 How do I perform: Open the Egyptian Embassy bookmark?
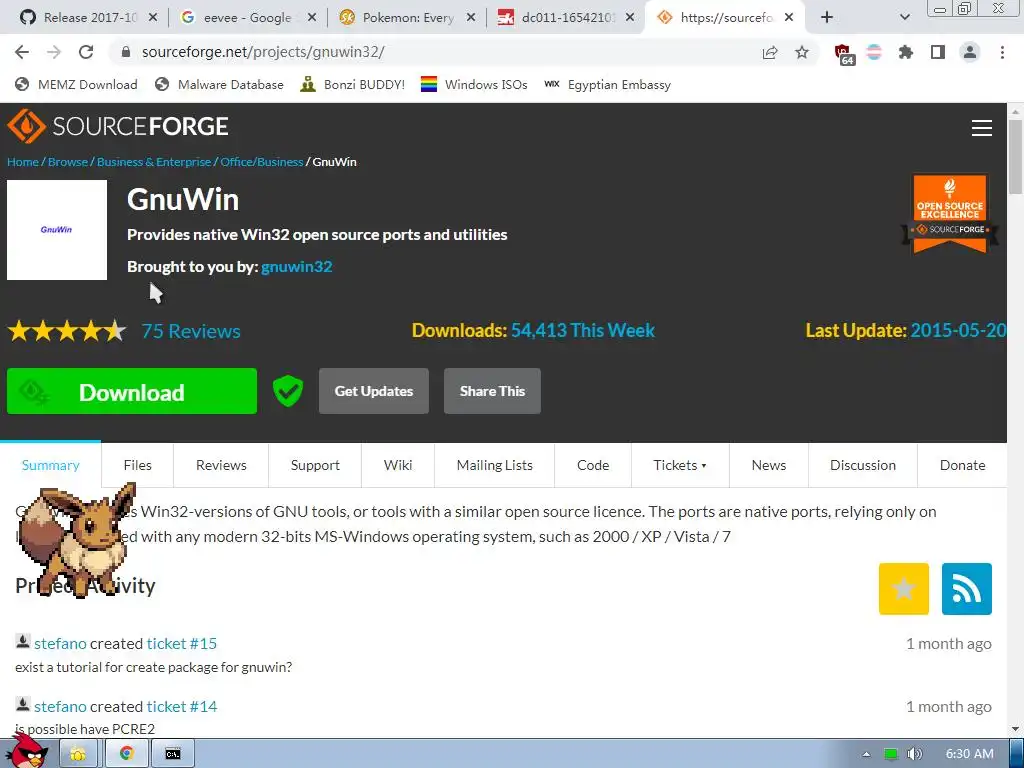point(607,85)
